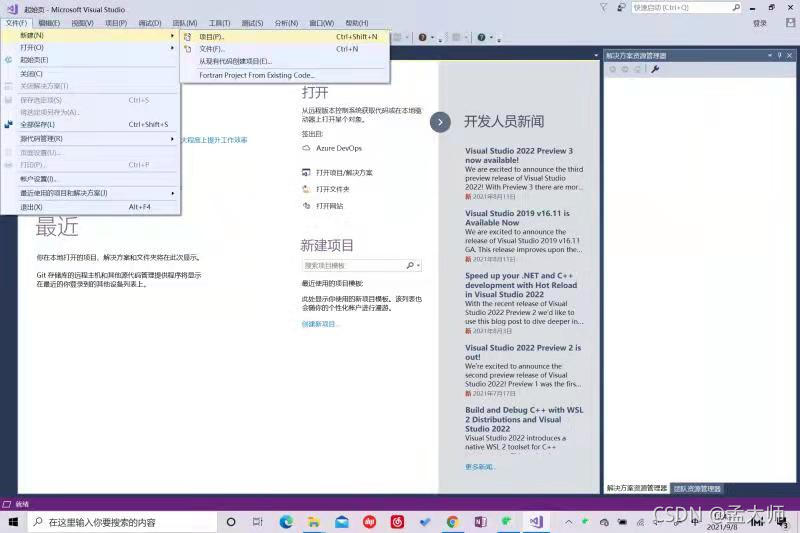Open Microsoft Edge from the taskbar

286,522
